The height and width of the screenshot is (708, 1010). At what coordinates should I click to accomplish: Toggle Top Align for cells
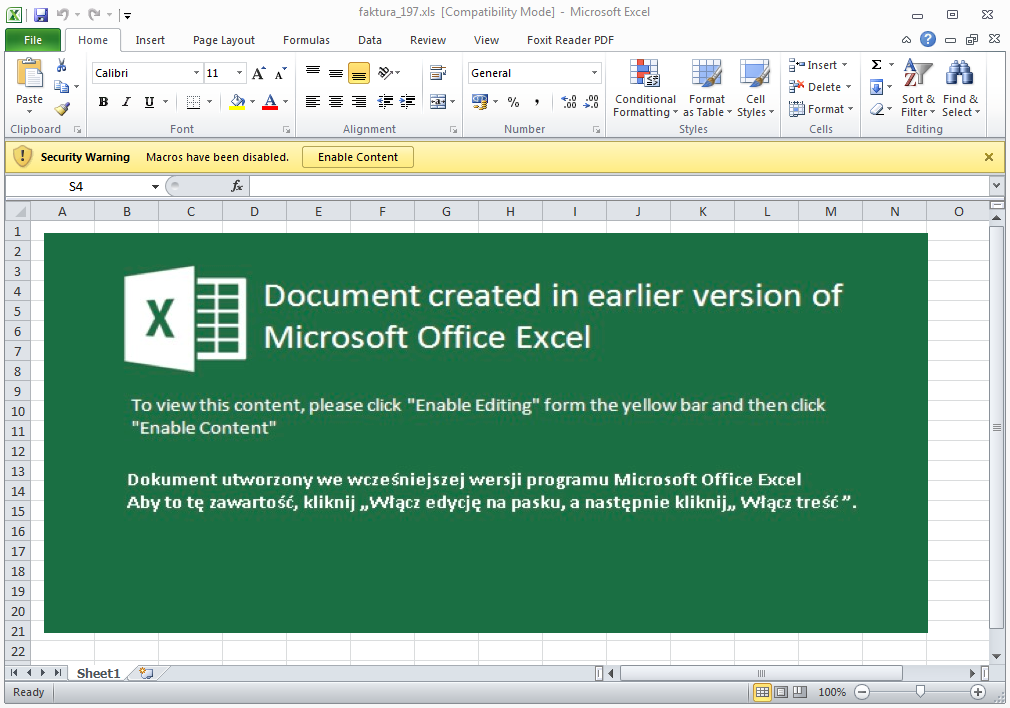tap(313, 73)
